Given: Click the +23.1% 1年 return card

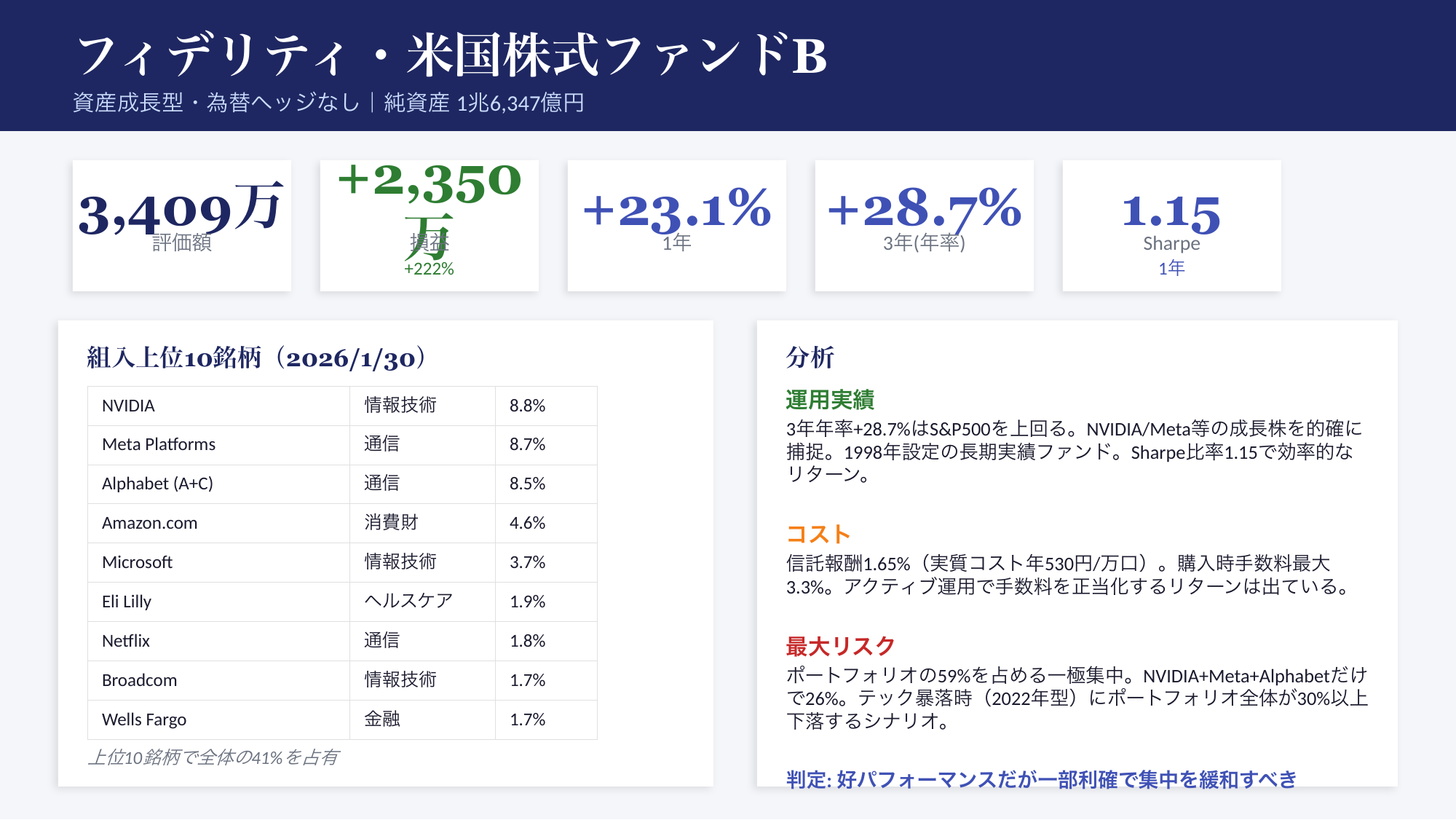Looking at the screenshot, I should tap(677, 225).
